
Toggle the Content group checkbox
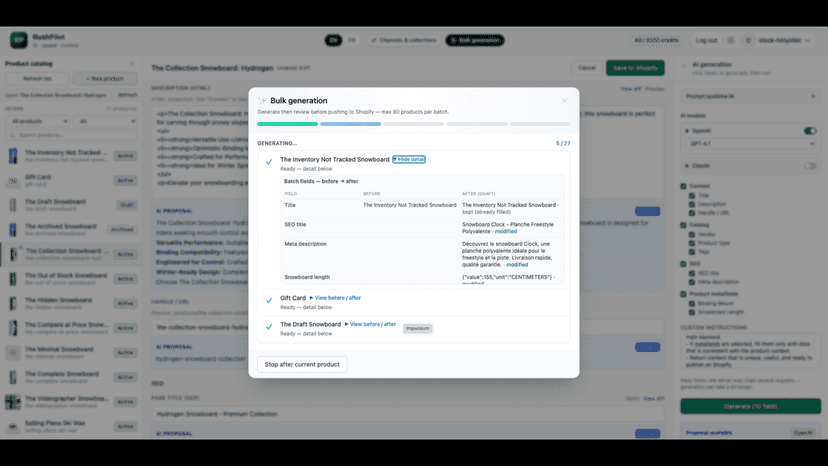pos(683,187)
